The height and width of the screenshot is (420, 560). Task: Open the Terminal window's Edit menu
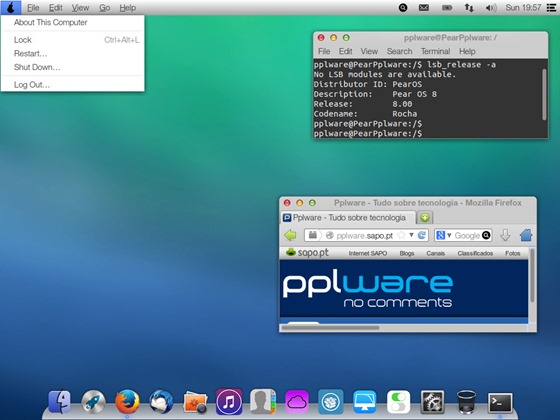click(345, 51)
